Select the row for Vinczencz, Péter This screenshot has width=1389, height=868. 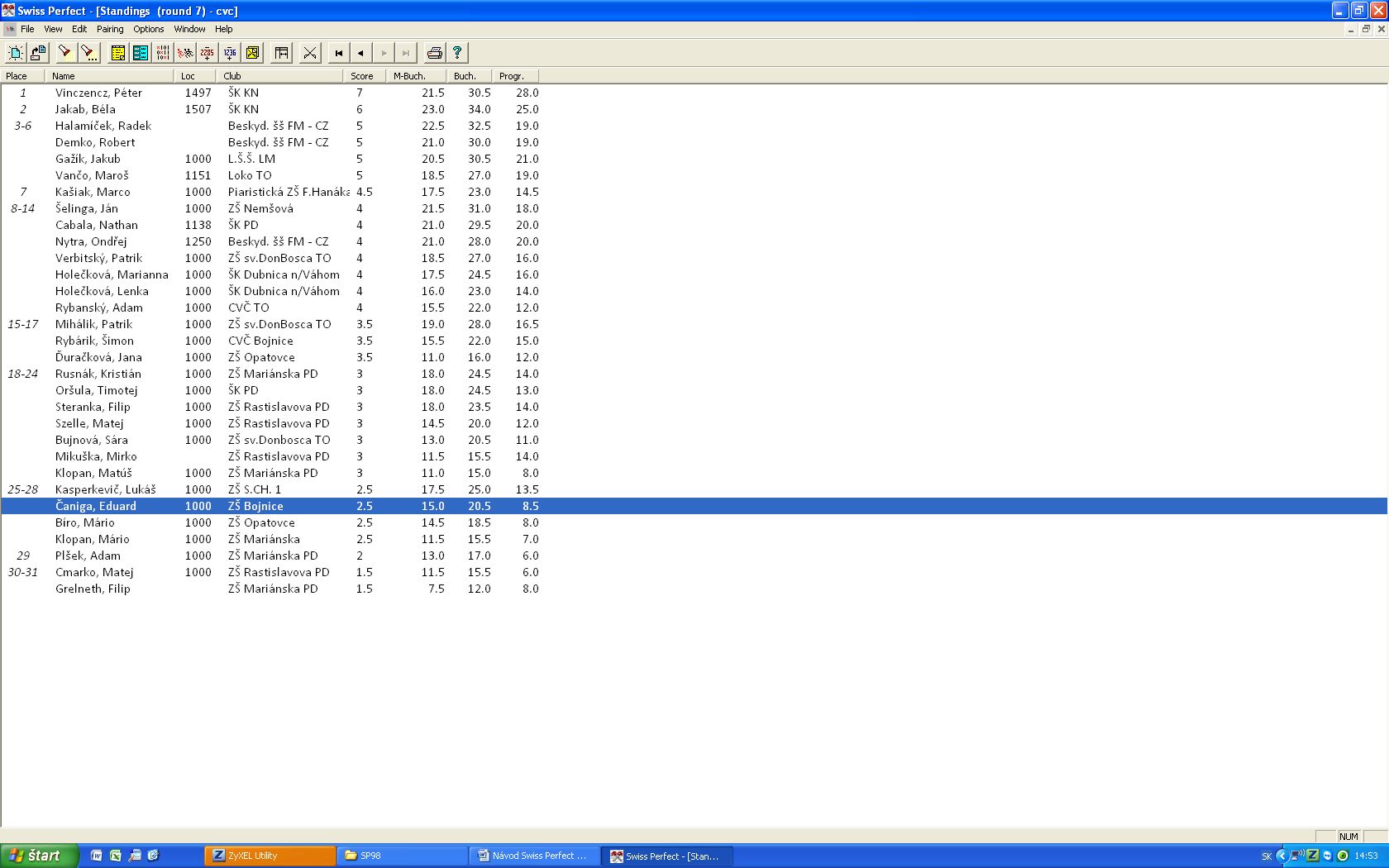98,93
